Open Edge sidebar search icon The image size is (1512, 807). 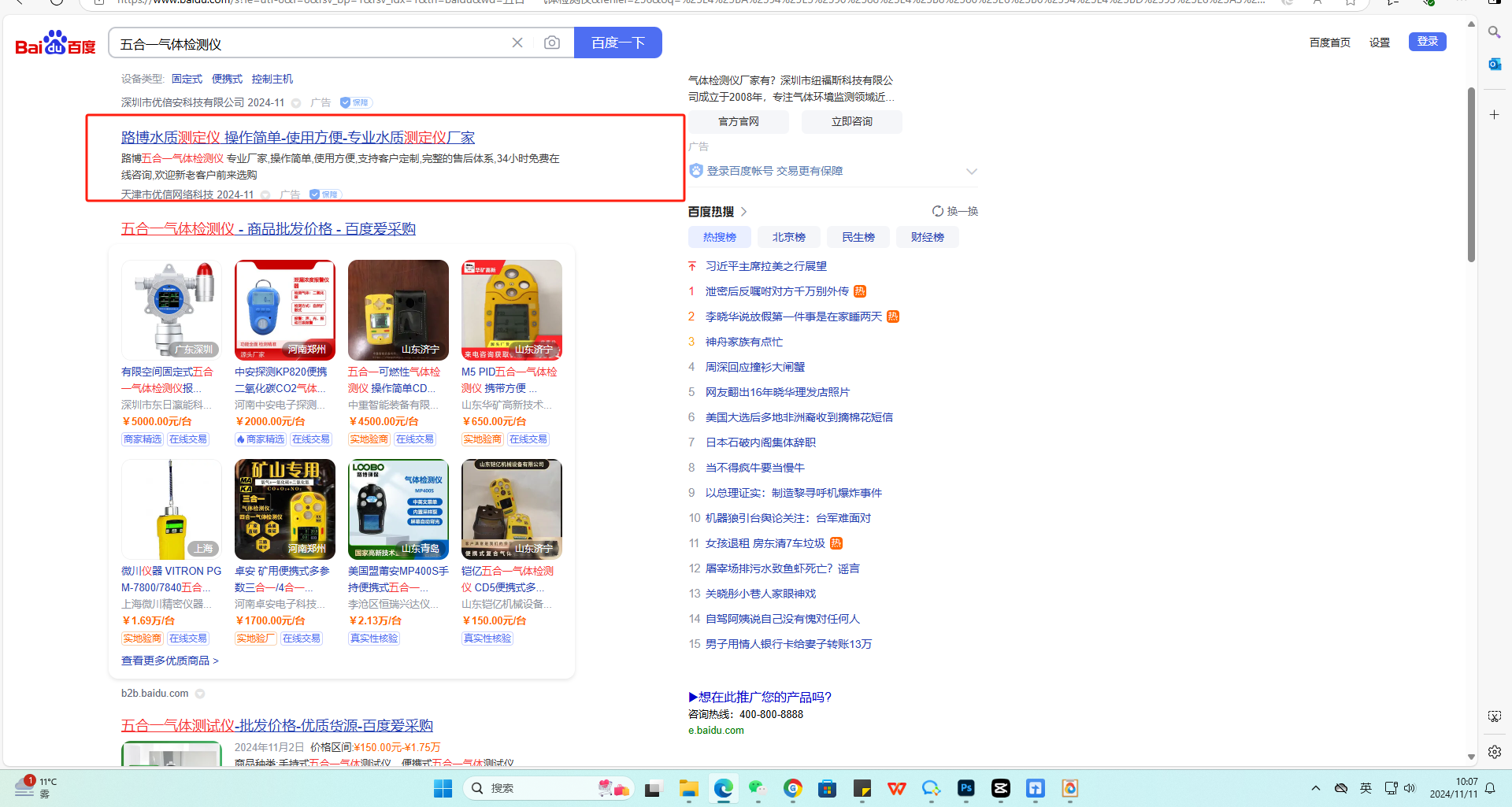pyautogui.click(x=1494, y=32)
